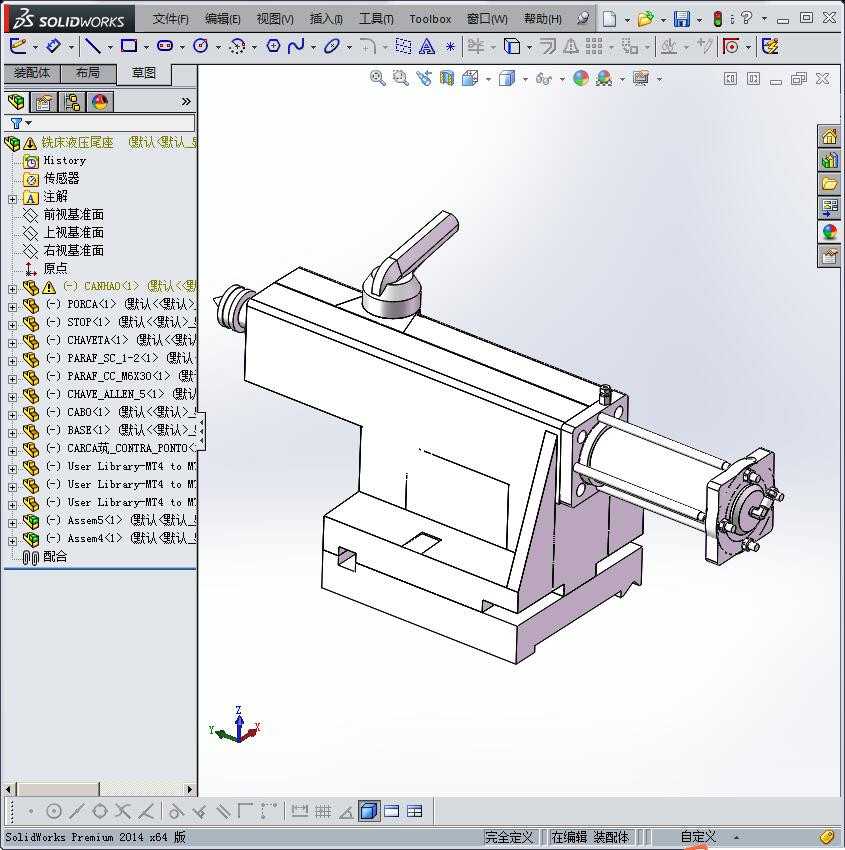The image size is (845, 850).
Task: Select the CABO<1> component row
Action: (109, 412)
